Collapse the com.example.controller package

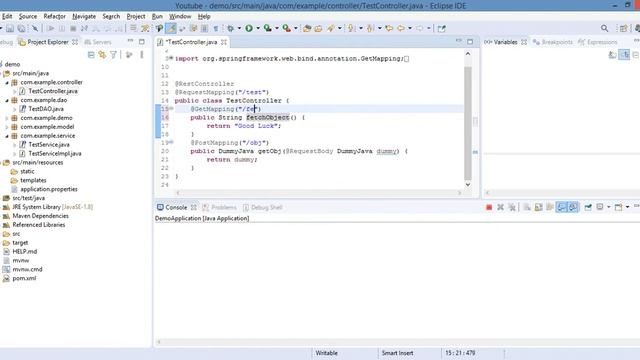coord(7,82)
